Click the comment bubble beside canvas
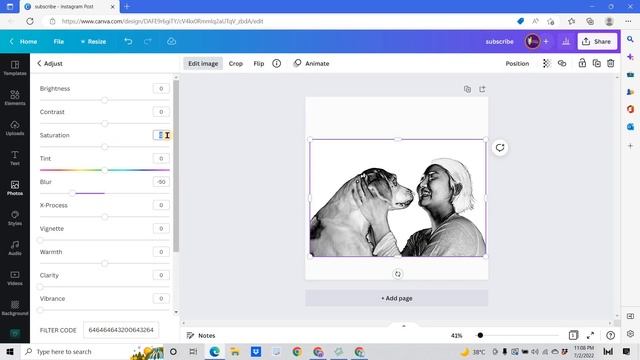Image resolution: width=640 pixels, height=360 pixels. (500, 148)
